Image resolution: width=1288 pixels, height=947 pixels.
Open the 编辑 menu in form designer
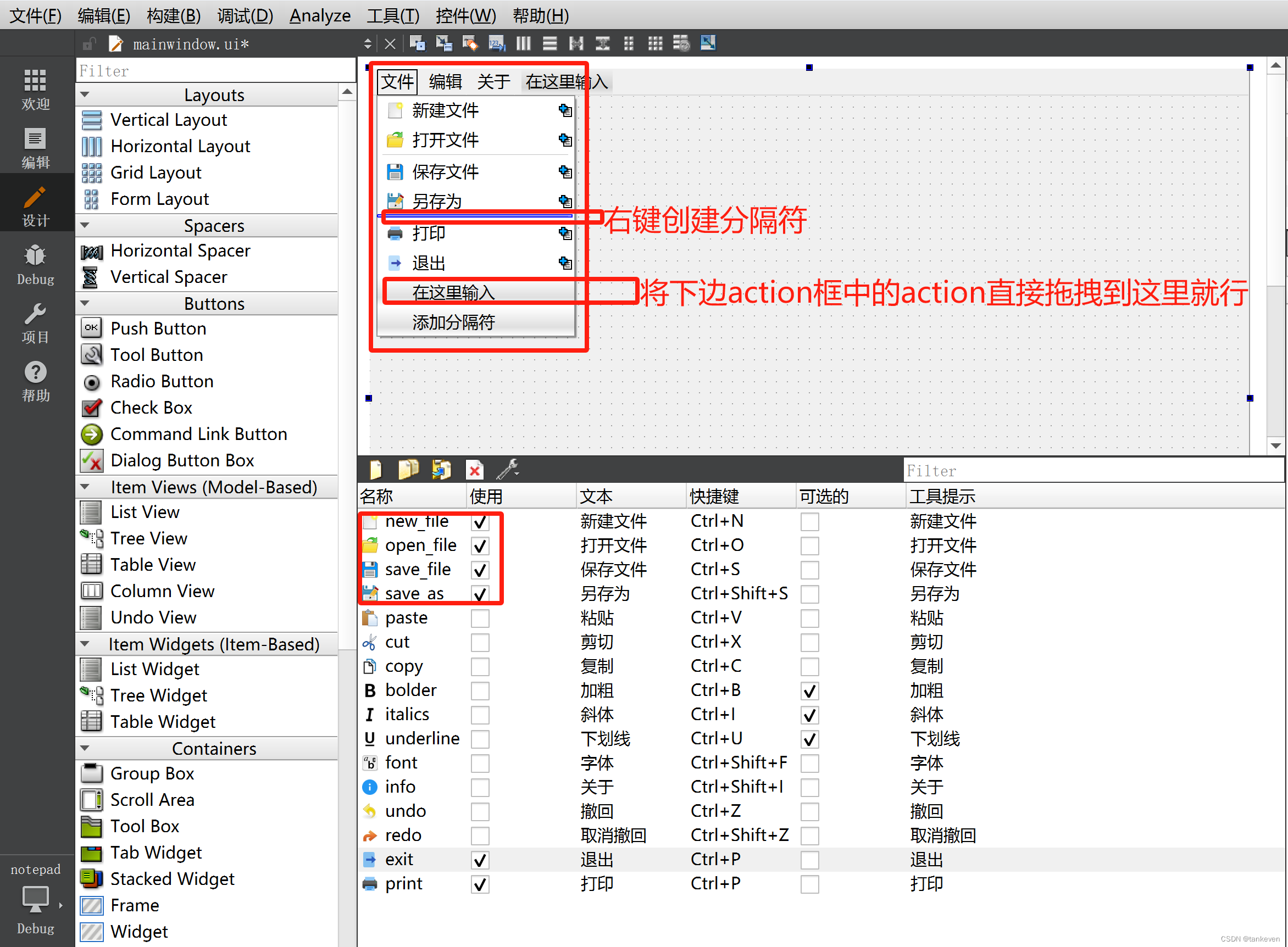click(x=445, y=82)
